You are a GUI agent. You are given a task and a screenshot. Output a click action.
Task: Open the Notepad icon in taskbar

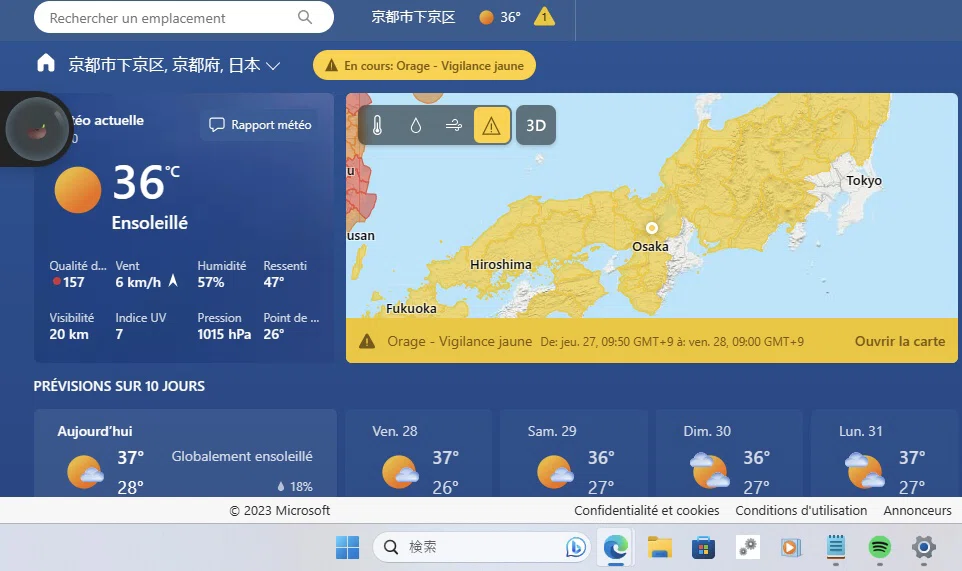(836, 546)
